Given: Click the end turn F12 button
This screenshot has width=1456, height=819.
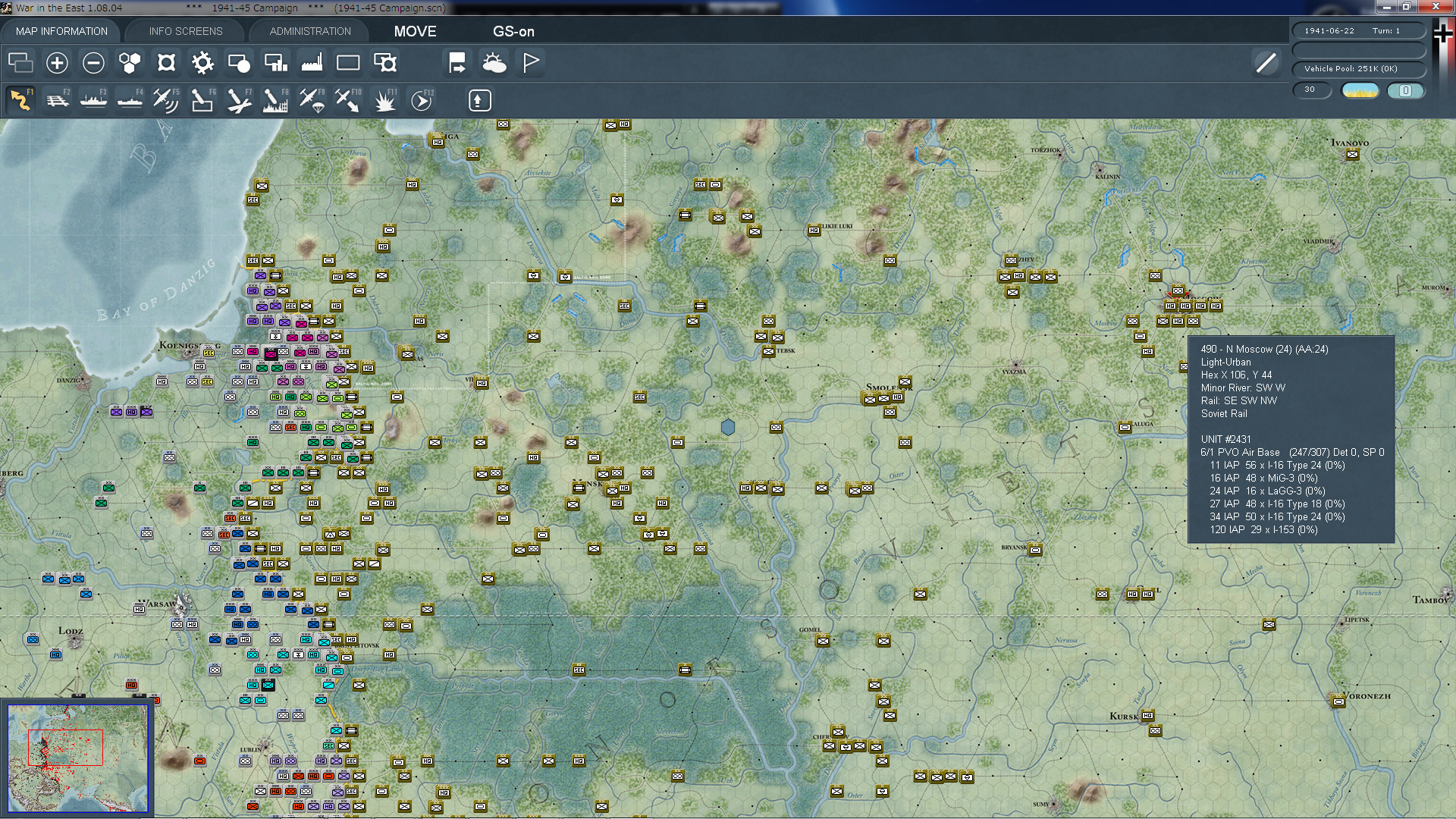Looking at the screenshot, I should point(422,100).
